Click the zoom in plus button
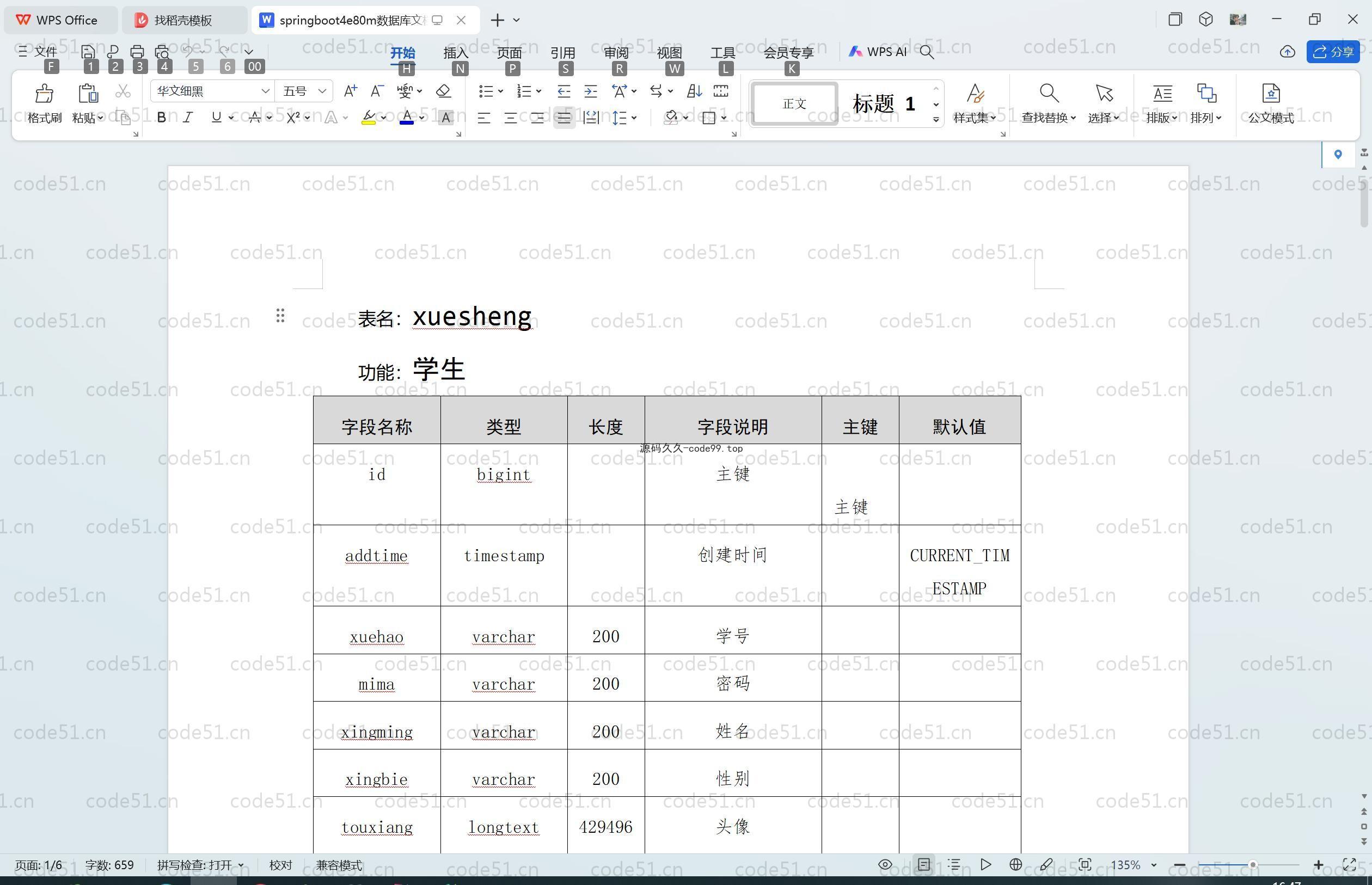 tap(1319, 864)
